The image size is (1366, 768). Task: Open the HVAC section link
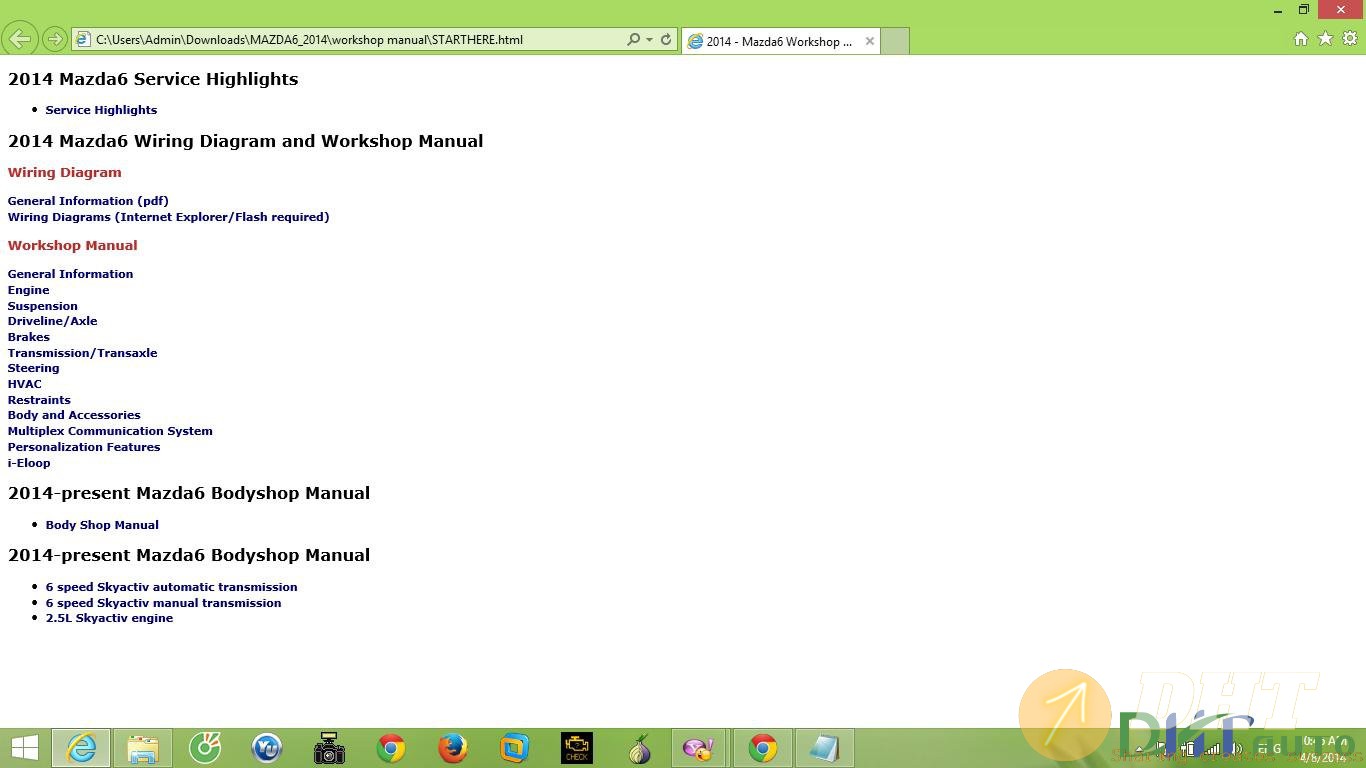click(25, 384)
